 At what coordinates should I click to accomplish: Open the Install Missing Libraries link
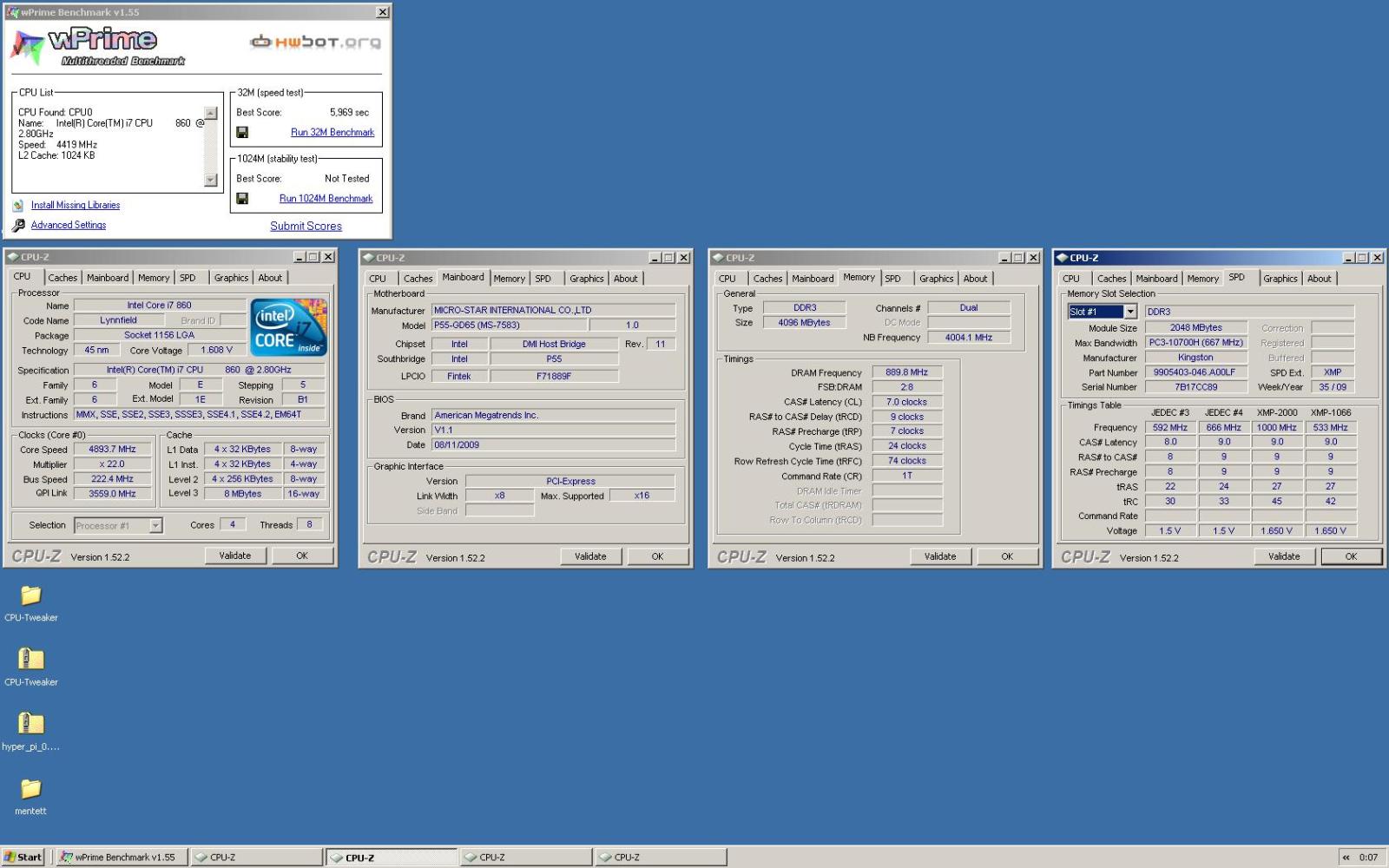click(x=76, y=206)
